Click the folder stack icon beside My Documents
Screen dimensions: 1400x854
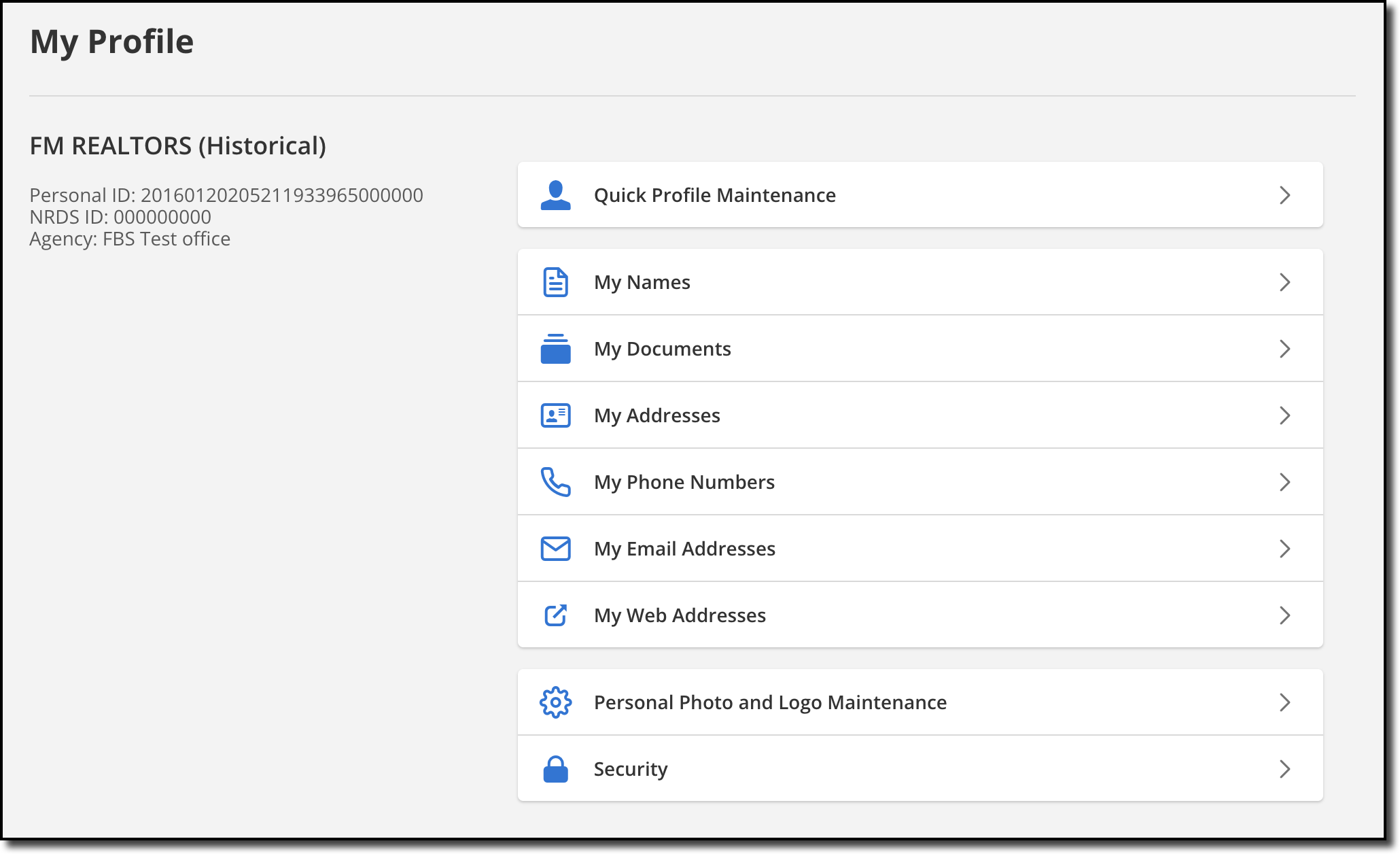pyautogui.click(x=555, y=349)
